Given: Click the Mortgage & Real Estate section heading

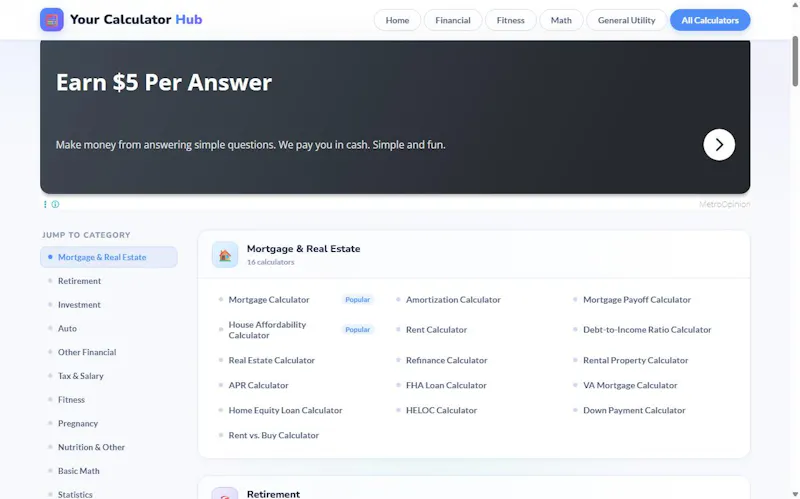Looking at the screenshot, I should (304, 248).
